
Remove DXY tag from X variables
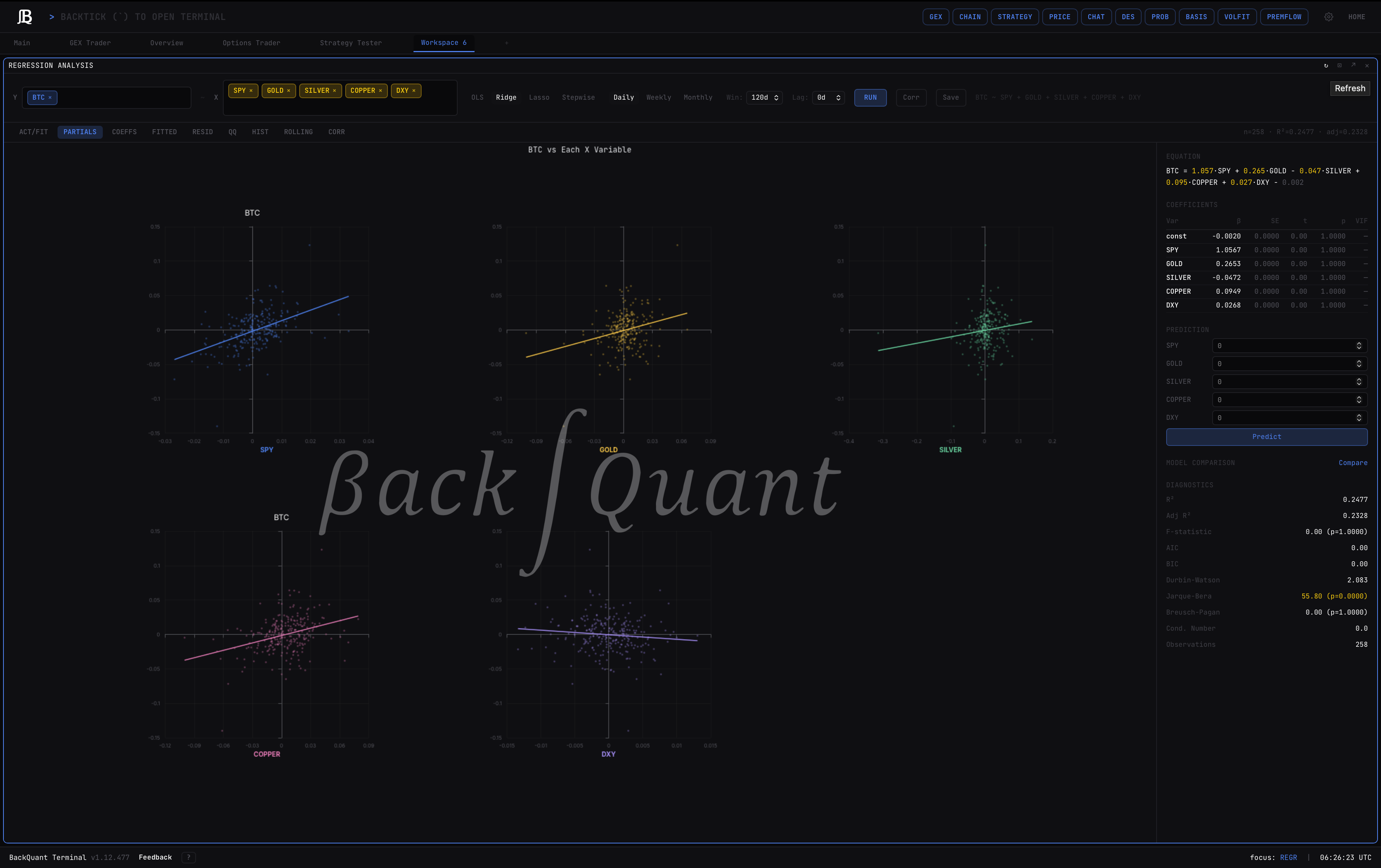(x=414, y=90)
